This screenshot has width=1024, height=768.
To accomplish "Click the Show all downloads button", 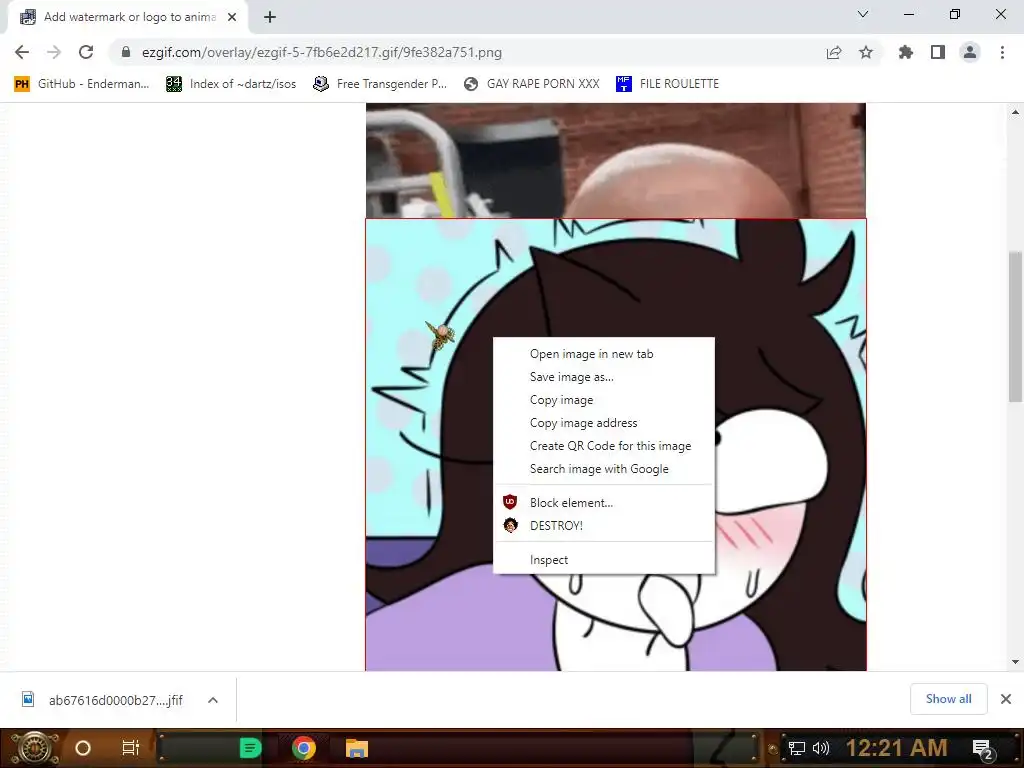I will [x=948, y=699].
